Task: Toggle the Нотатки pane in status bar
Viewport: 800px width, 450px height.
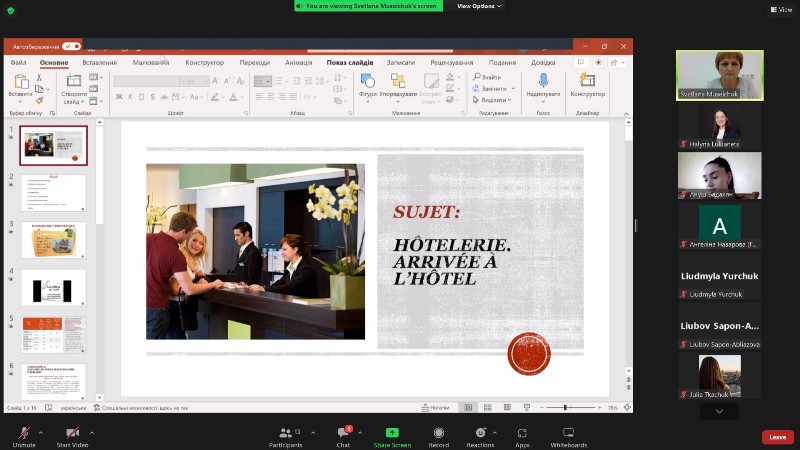Action: (x=435, y=408)
